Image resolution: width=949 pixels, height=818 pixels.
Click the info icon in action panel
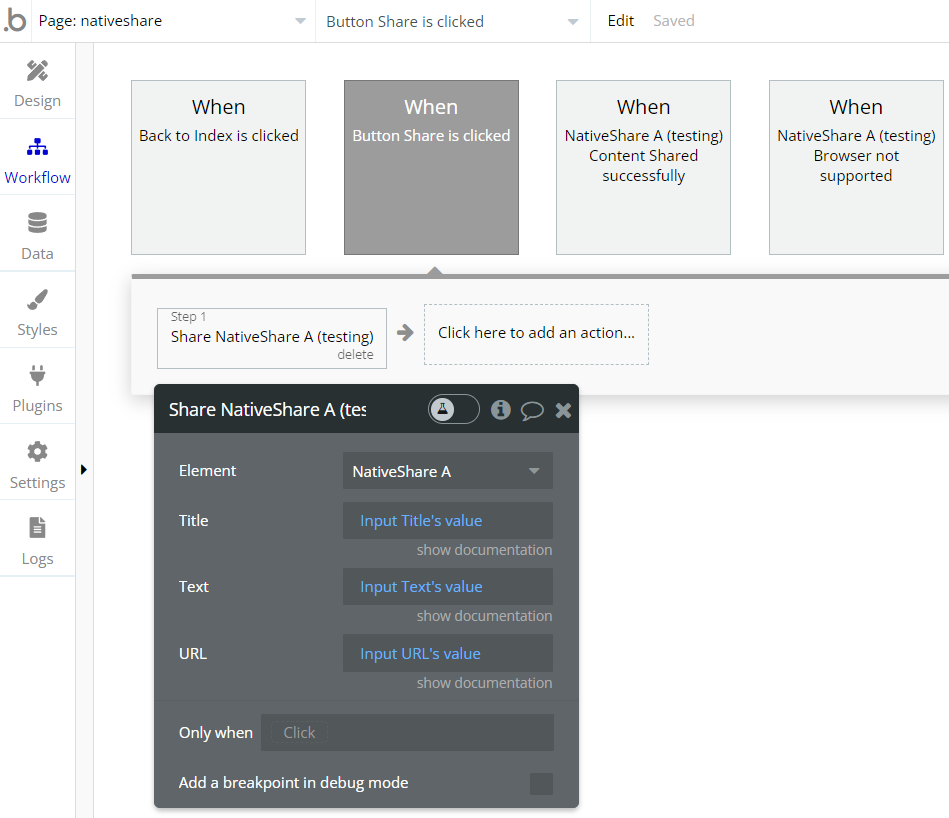501,410
